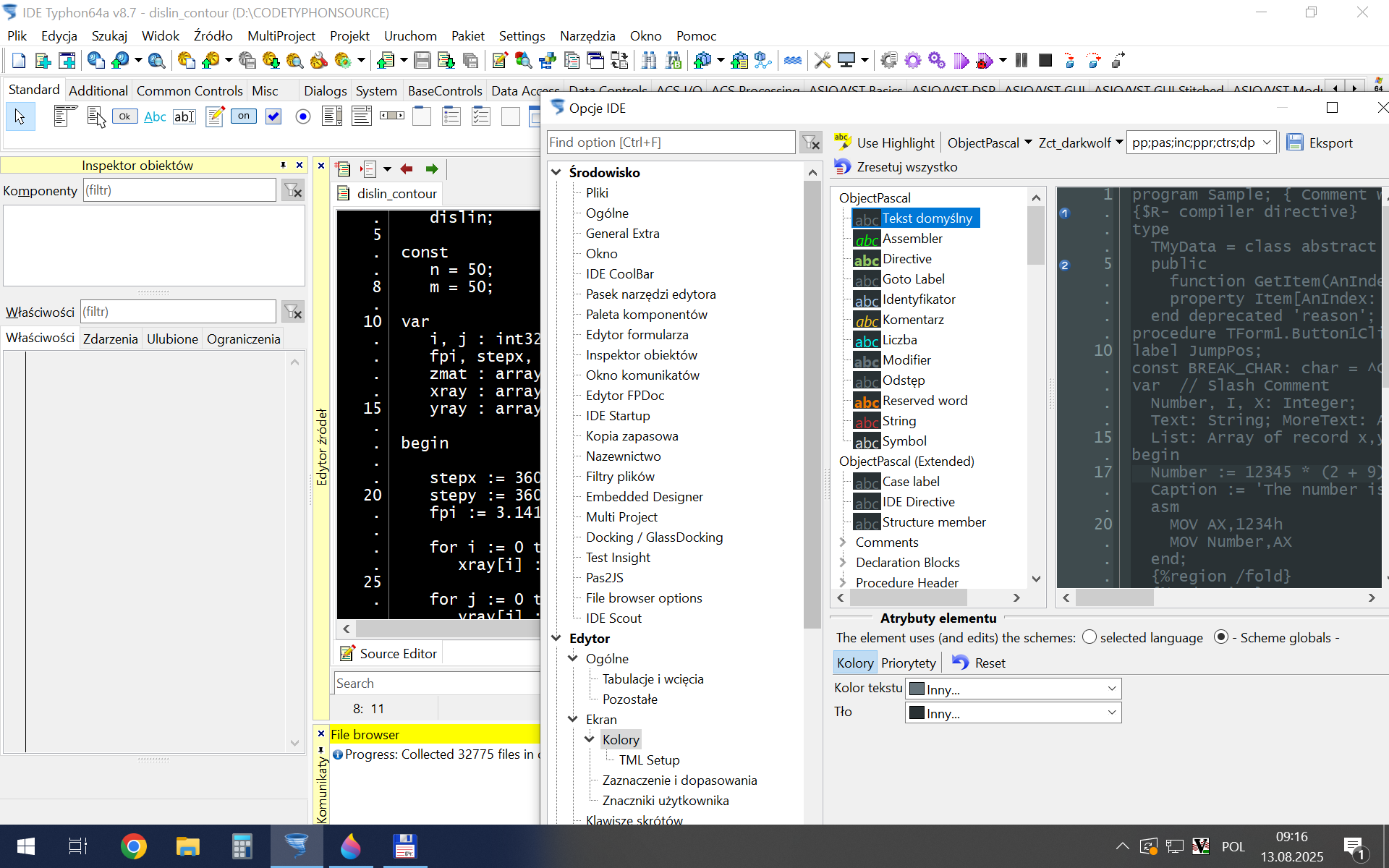Click the Step Over toolbar icon
Viewport: 1389px width, 868px height.
click(x=1094, y=61)
